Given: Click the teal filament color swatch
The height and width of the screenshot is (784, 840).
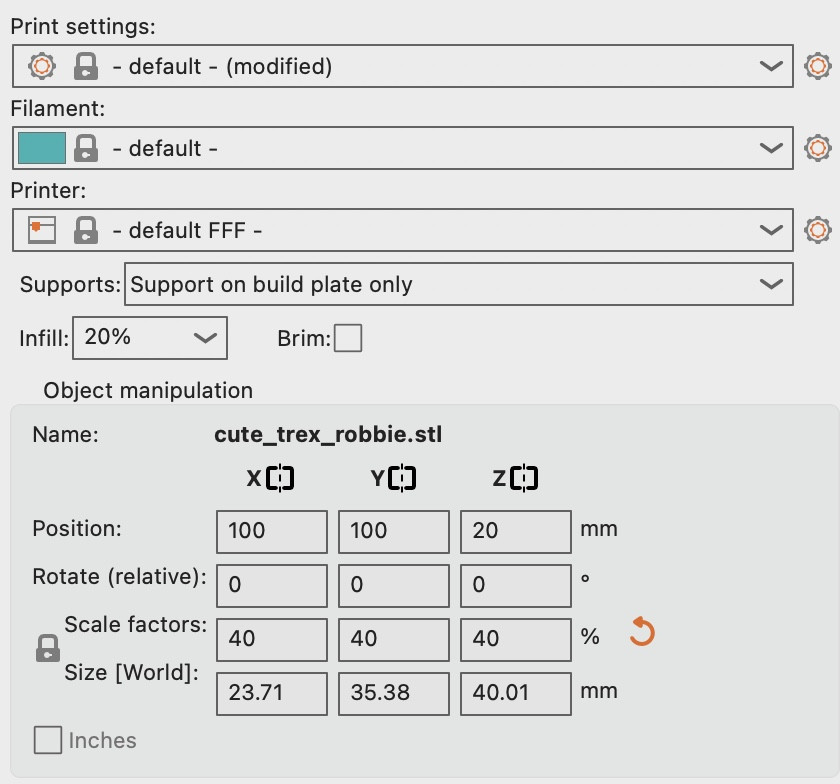Looking at the screenshot, I should point(42,148).
